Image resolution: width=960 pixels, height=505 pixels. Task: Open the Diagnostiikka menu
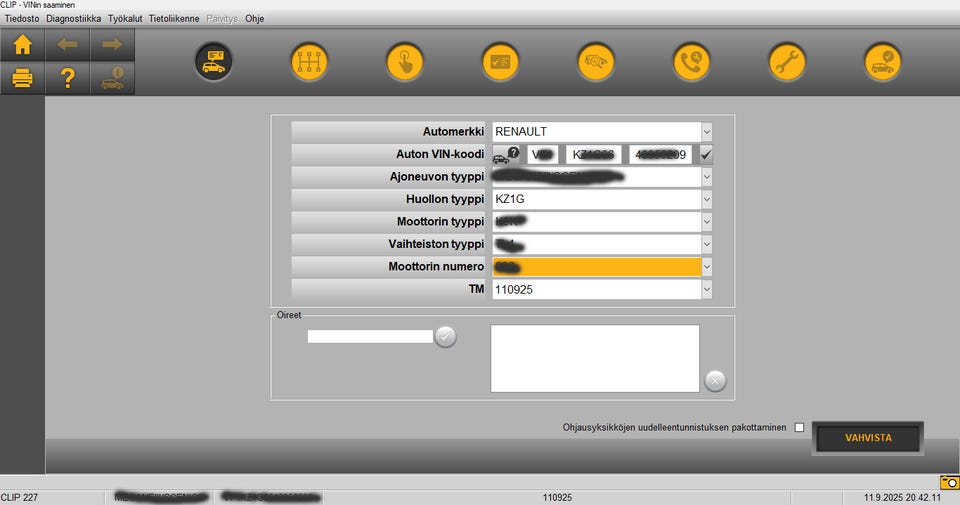pos(73,18)
